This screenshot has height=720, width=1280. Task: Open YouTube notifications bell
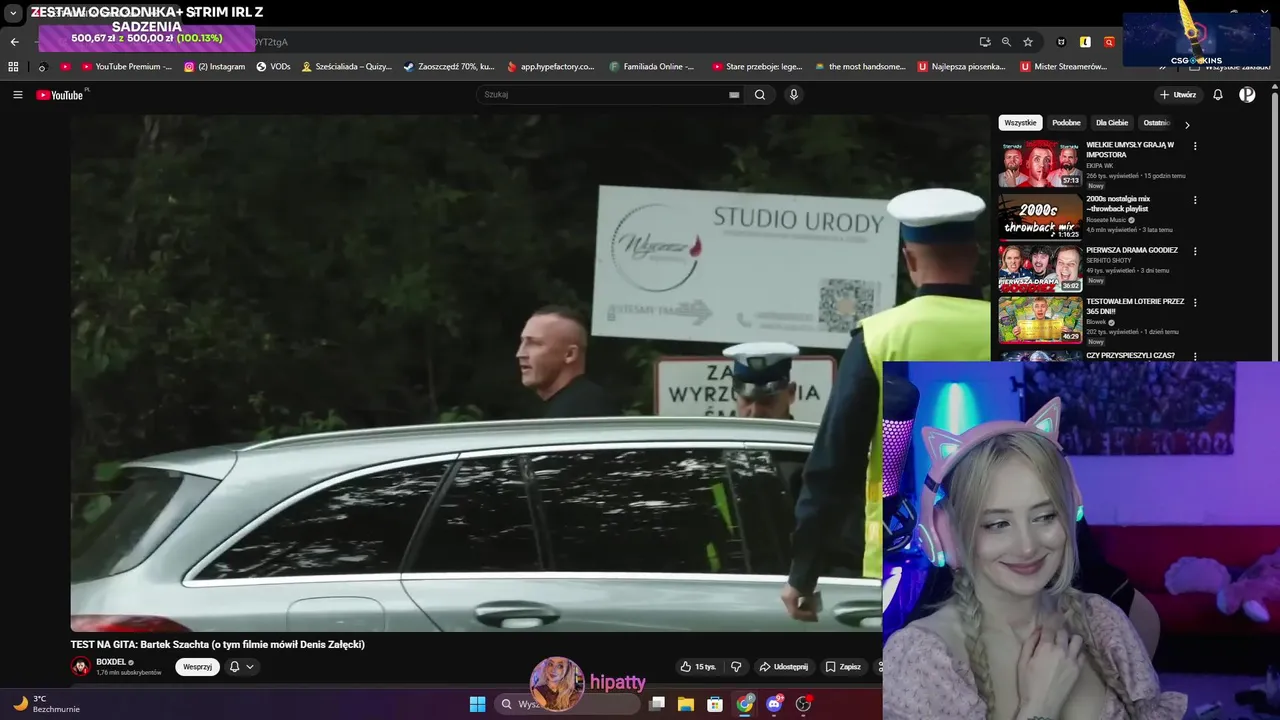coord(1218,95)
